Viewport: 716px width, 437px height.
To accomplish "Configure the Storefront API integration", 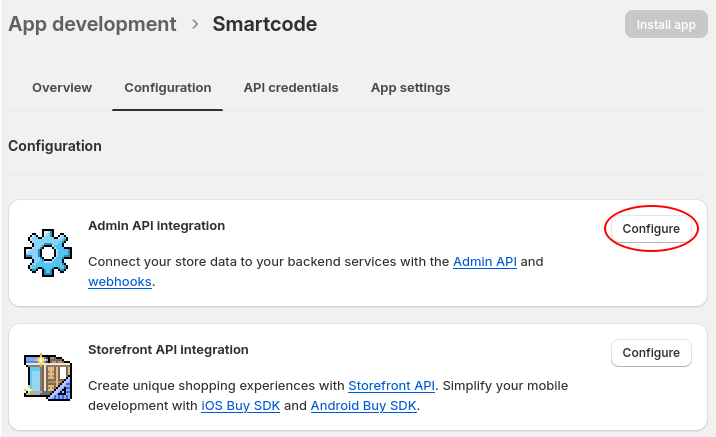I will (651, 353).
